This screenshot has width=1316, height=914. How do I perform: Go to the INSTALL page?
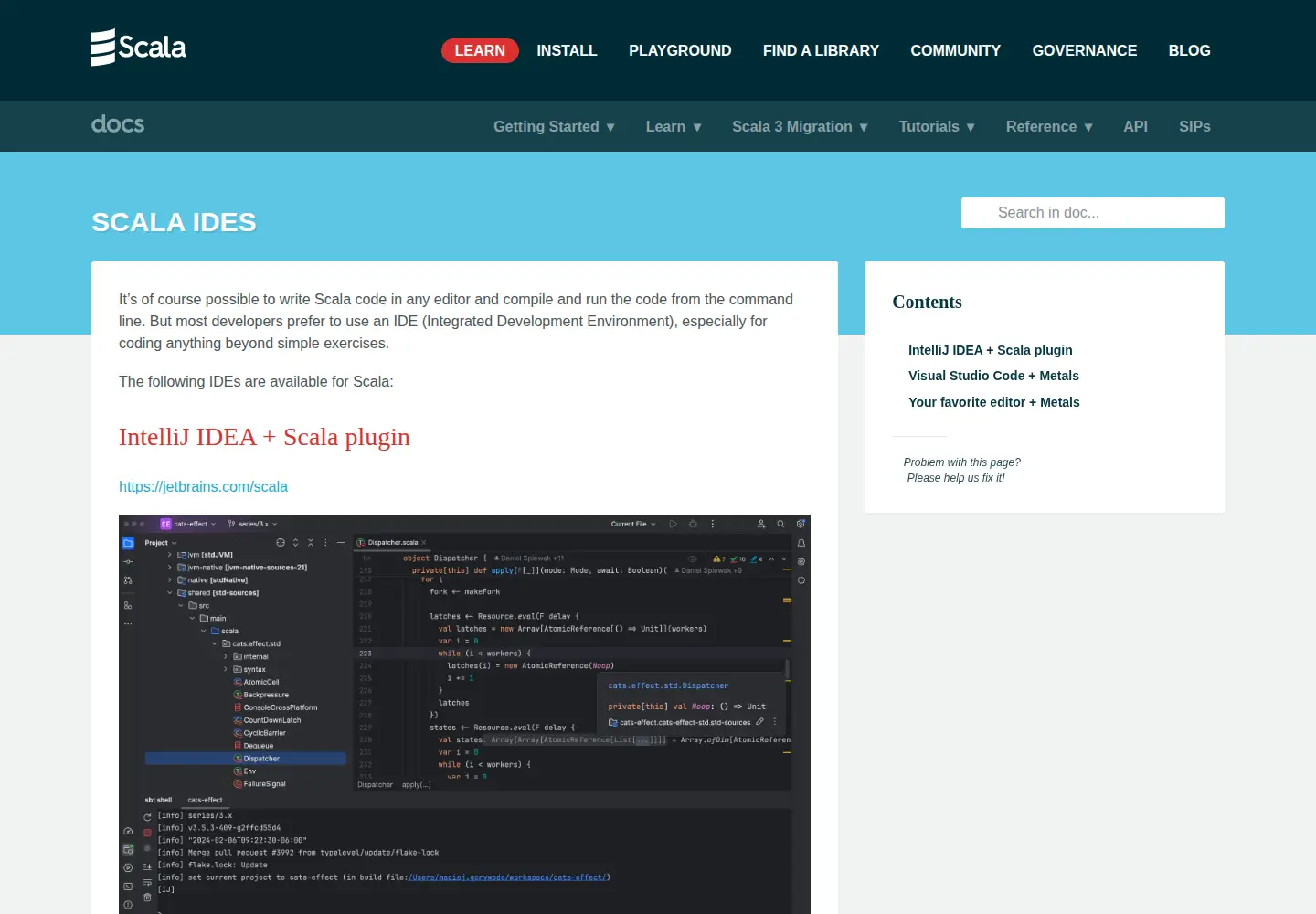tap(567, 50)
